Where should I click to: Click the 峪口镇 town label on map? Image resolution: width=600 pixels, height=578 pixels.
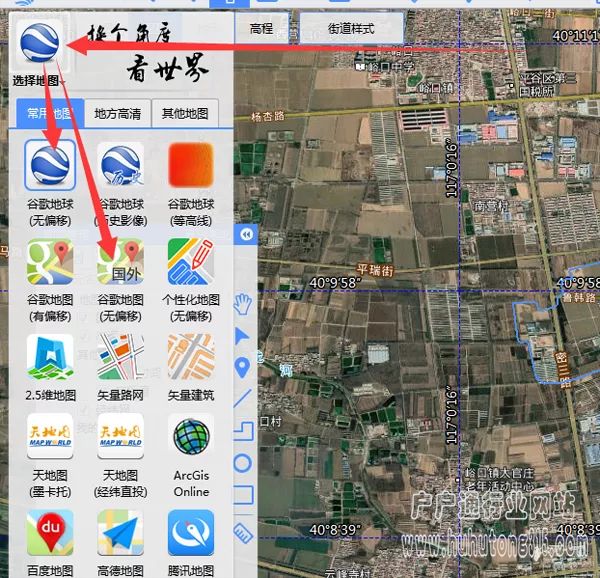[x=436, y=88]
